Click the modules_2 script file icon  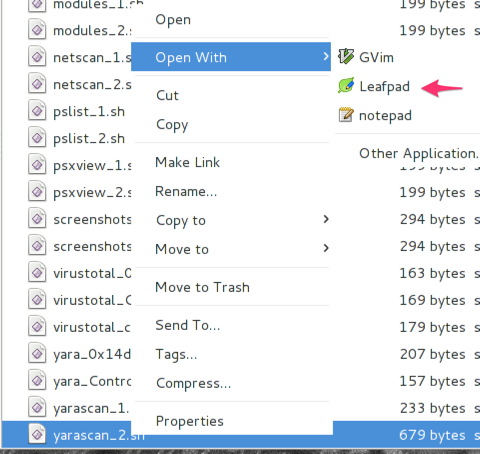pos(37,30)
